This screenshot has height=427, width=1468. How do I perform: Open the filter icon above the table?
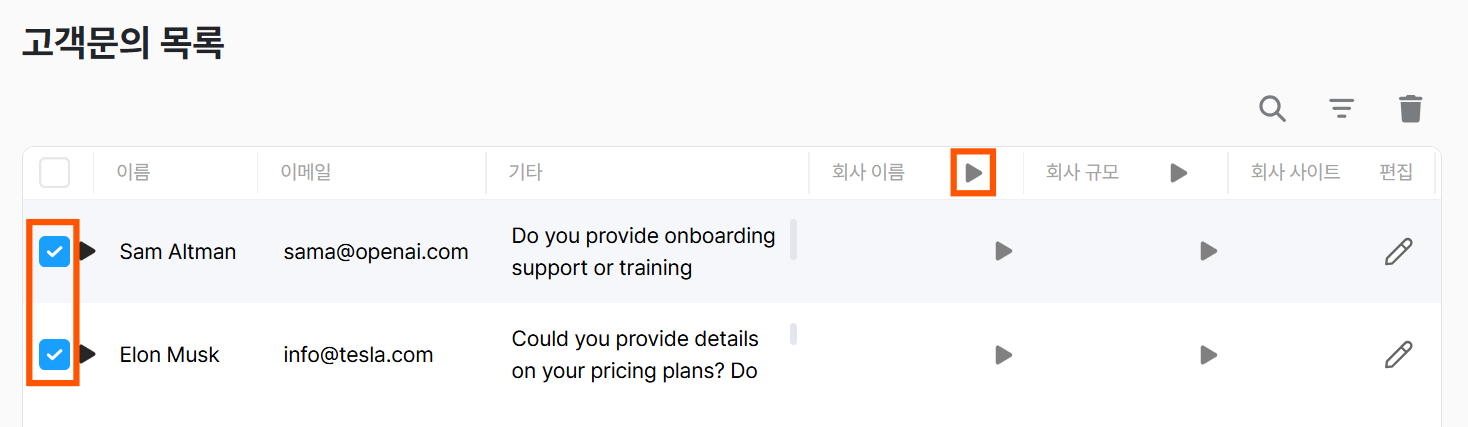click(x=1341, y=108)
